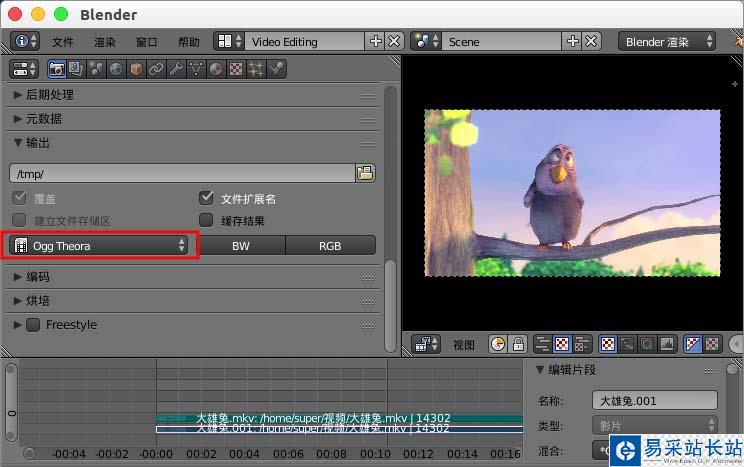Click the Video Editing layout name field
744x467 pixels.
(305, 42)
